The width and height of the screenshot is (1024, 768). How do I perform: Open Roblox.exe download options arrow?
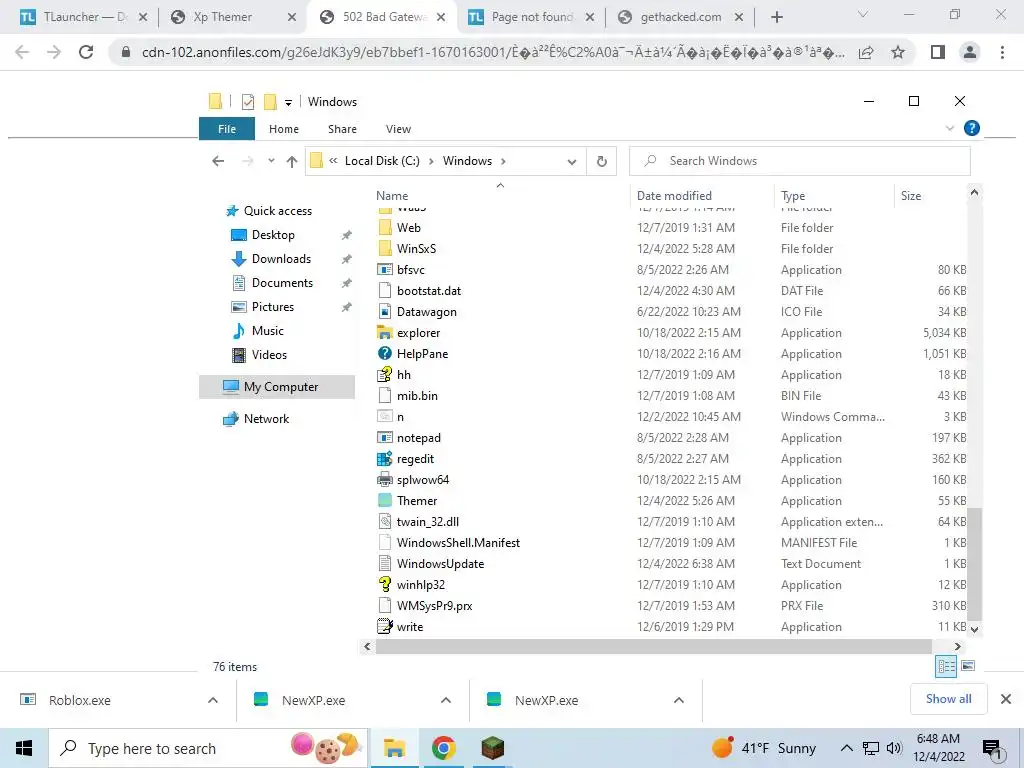click(213, 700)
